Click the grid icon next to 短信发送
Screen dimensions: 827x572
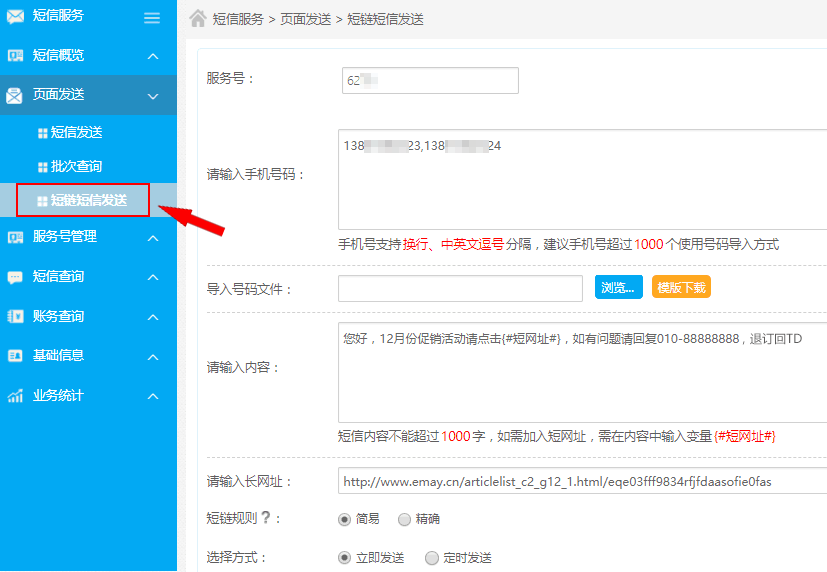pos(43,133)
